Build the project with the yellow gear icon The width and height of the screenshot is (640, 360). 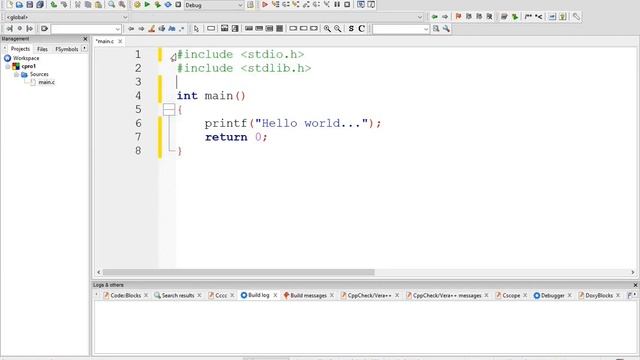click(x=137, y=5)
